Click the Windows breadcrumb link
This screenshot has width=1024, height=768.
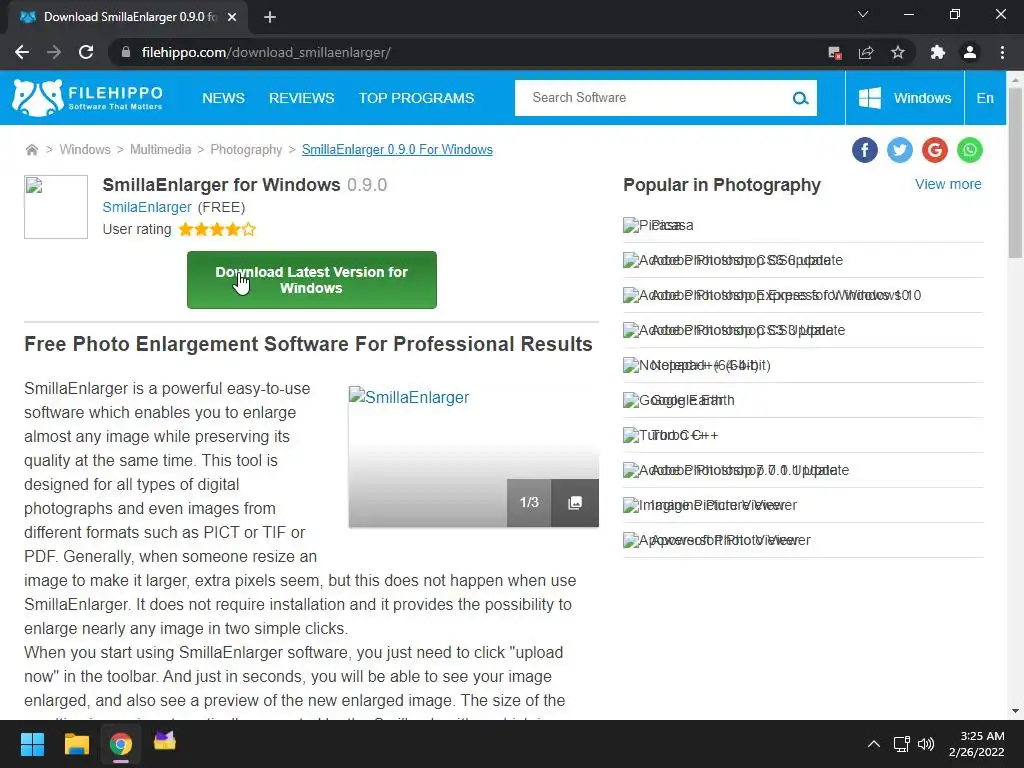tap(85, 150)
